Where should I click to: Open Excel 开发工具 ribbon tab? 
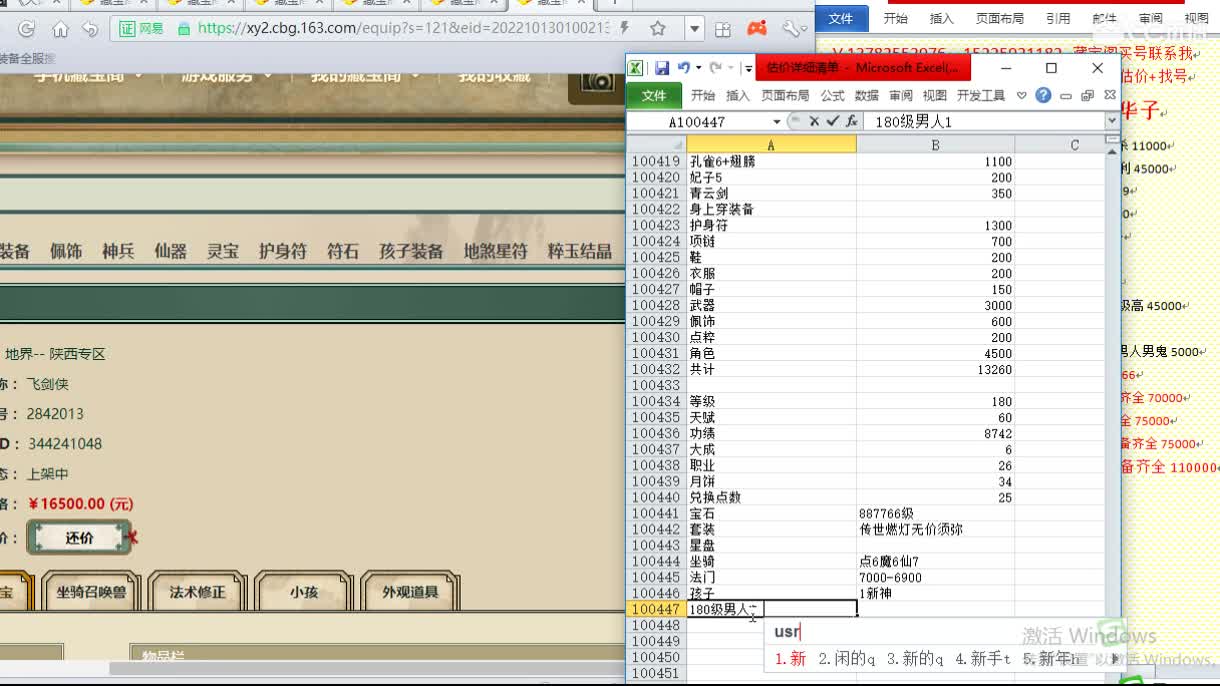(x=980, y=96)
